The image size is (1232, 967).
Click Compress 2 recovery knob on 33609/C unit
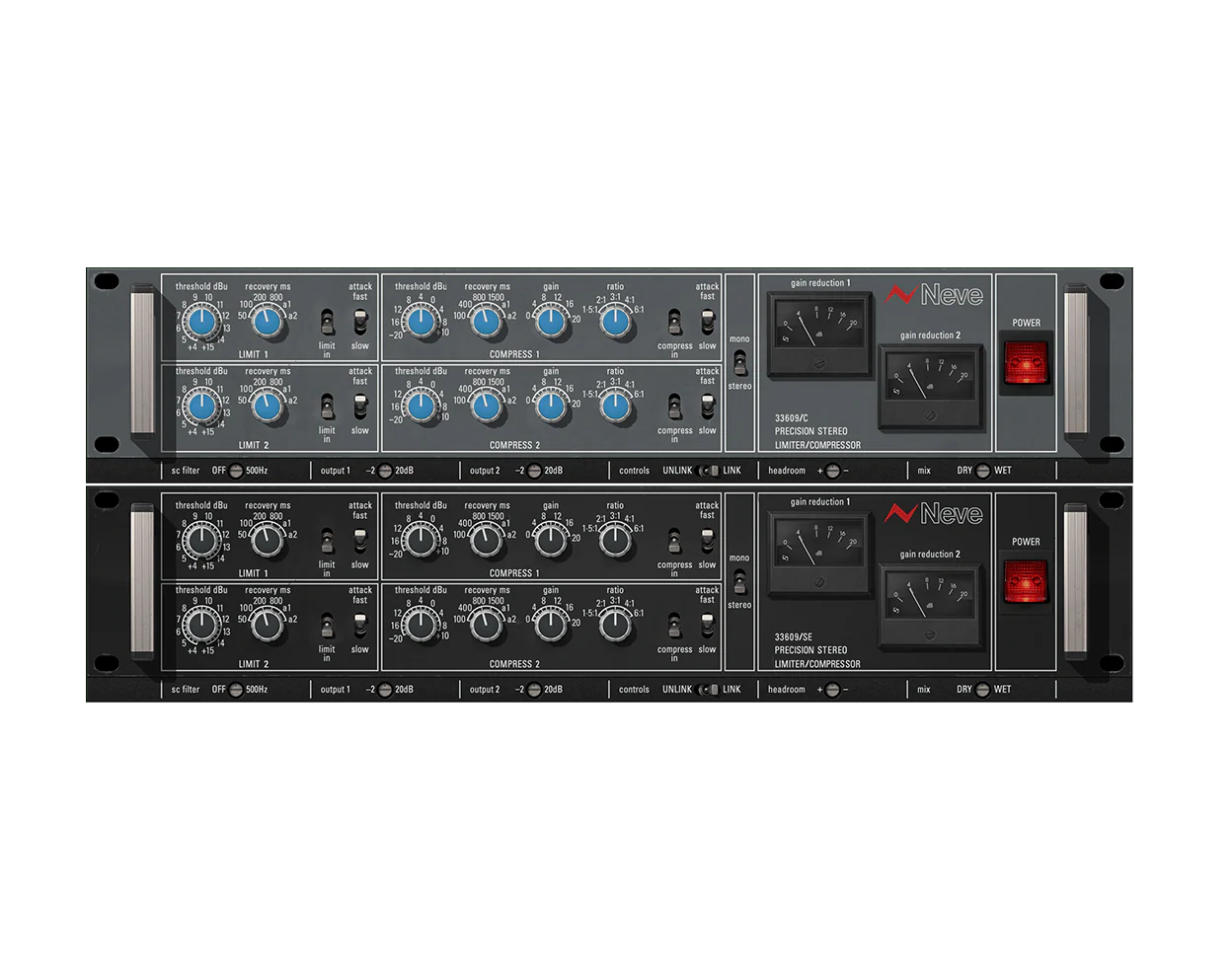point(487,407)
